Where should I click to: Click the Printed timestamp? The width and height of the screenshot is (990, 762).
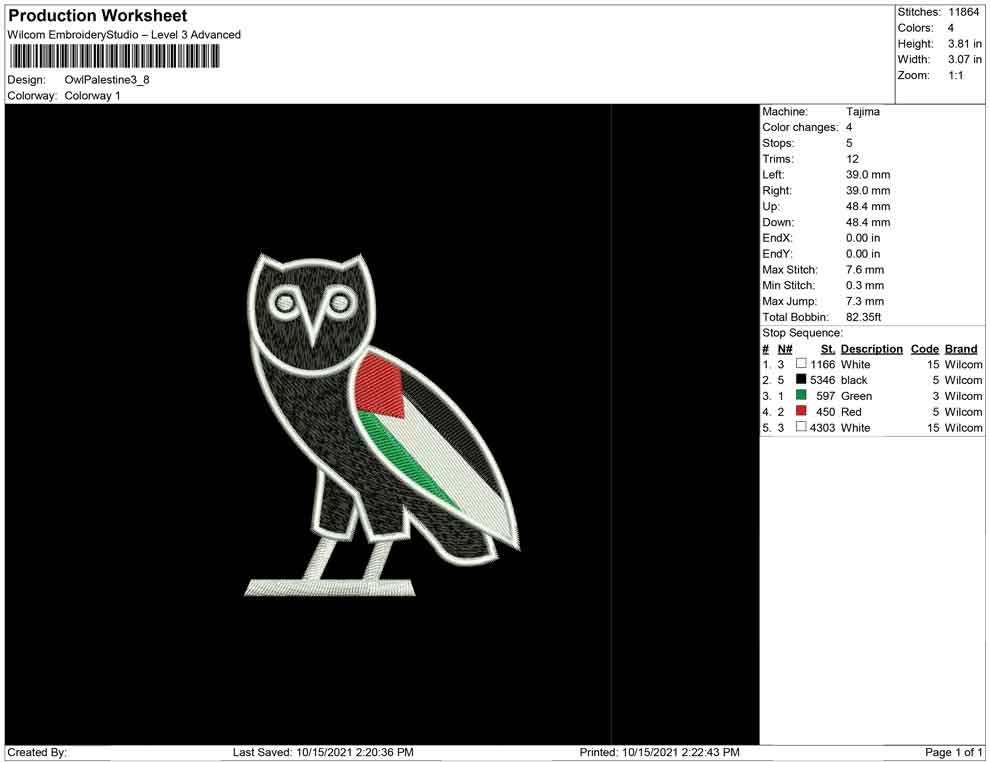660,752
